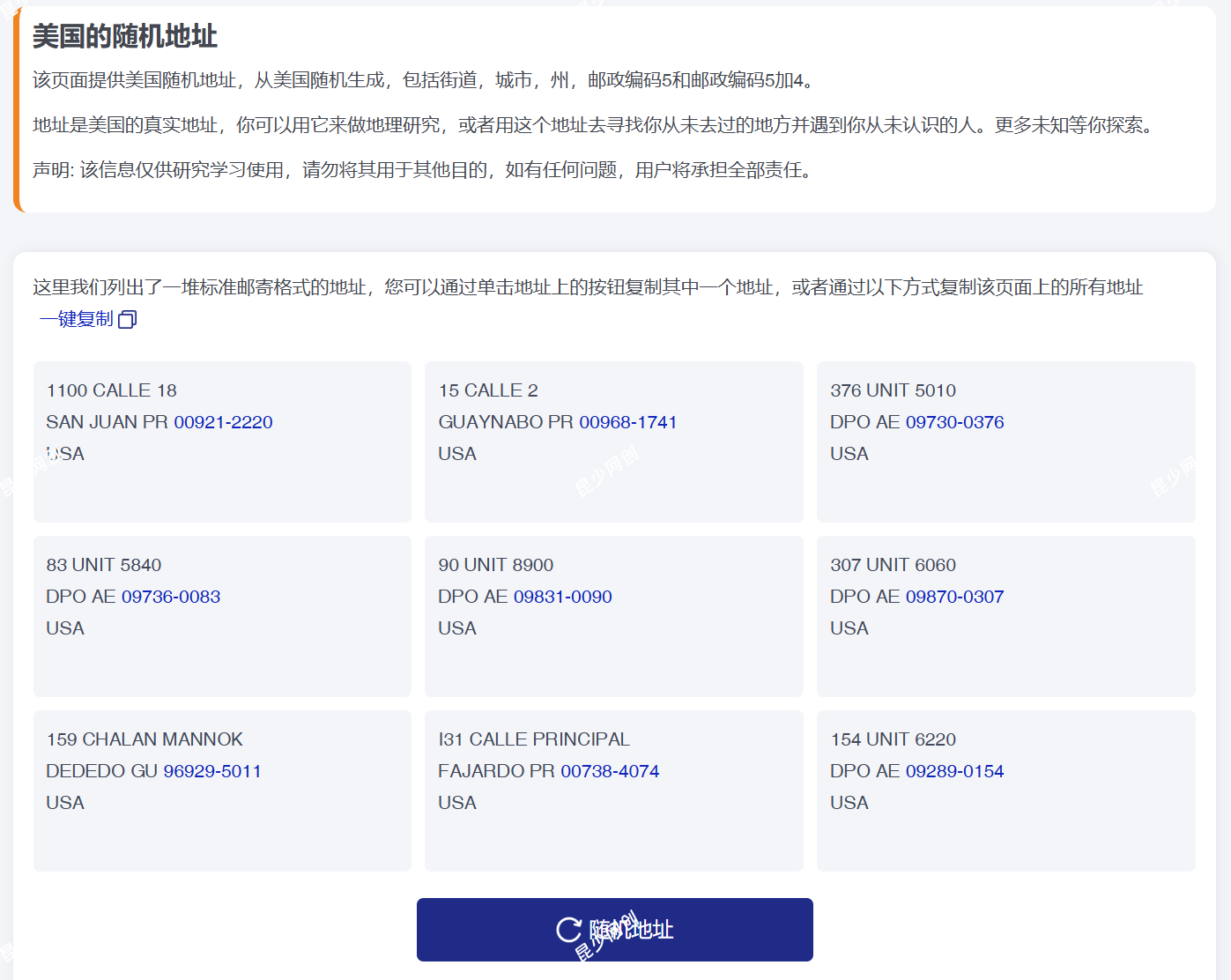Screen dimensions: 1231x980
Task: Open Fajardo zip code 00738-4074
Action: 610,771
